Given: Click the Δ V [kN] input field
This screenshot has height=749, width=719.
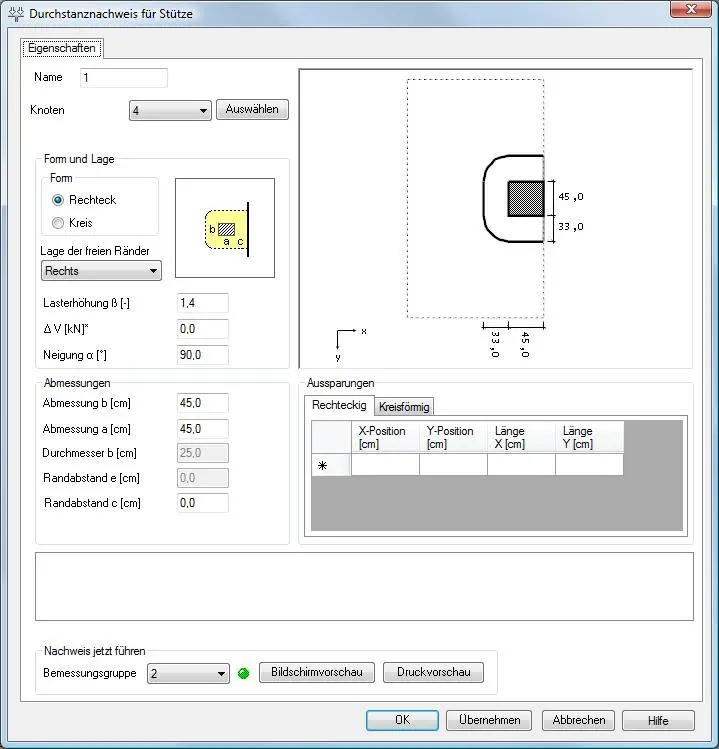Looking at the screenshot, I should (x=203, y=329).
